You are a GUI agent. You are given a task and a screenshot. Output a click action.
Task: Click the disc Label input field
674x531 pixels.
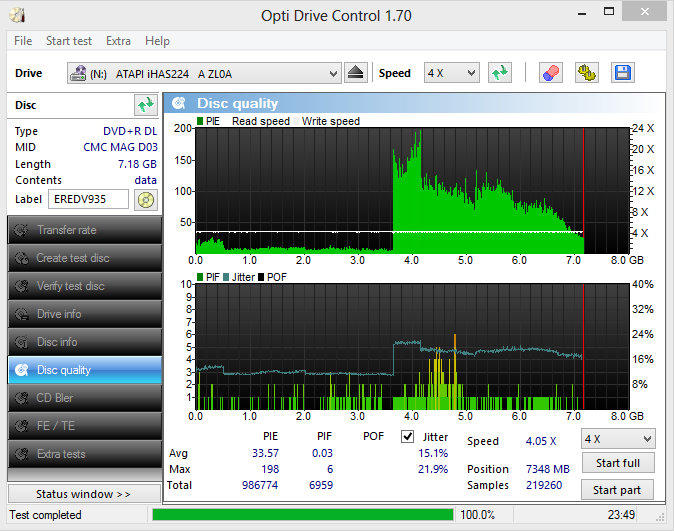pos(88,200)
